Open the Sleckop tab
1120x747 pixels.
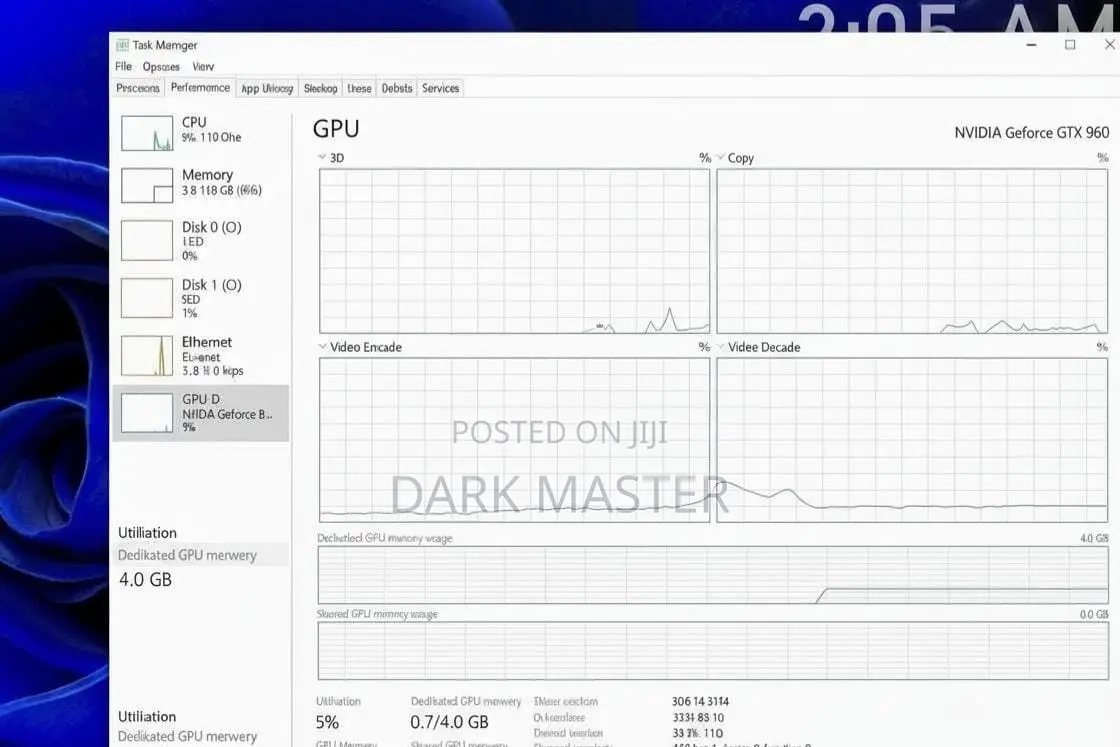320,89
